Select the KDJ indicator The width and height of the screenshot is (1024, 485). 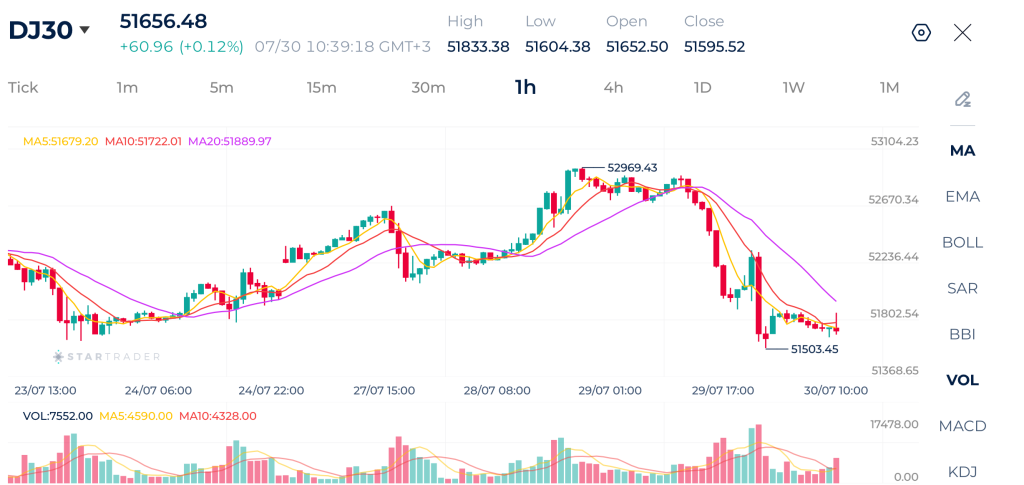pos(963,472)
